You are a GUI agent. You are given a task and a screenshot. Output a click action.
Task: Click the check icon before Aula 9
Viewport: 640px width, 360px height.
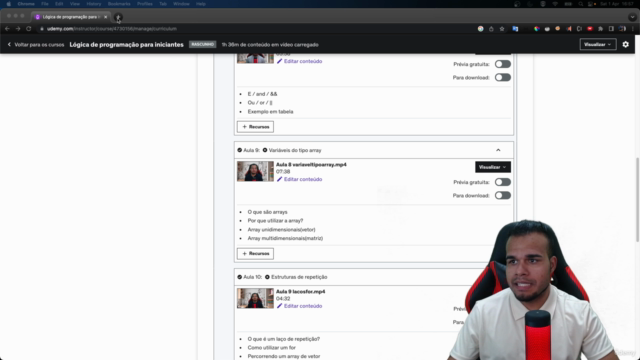(240, 150)
